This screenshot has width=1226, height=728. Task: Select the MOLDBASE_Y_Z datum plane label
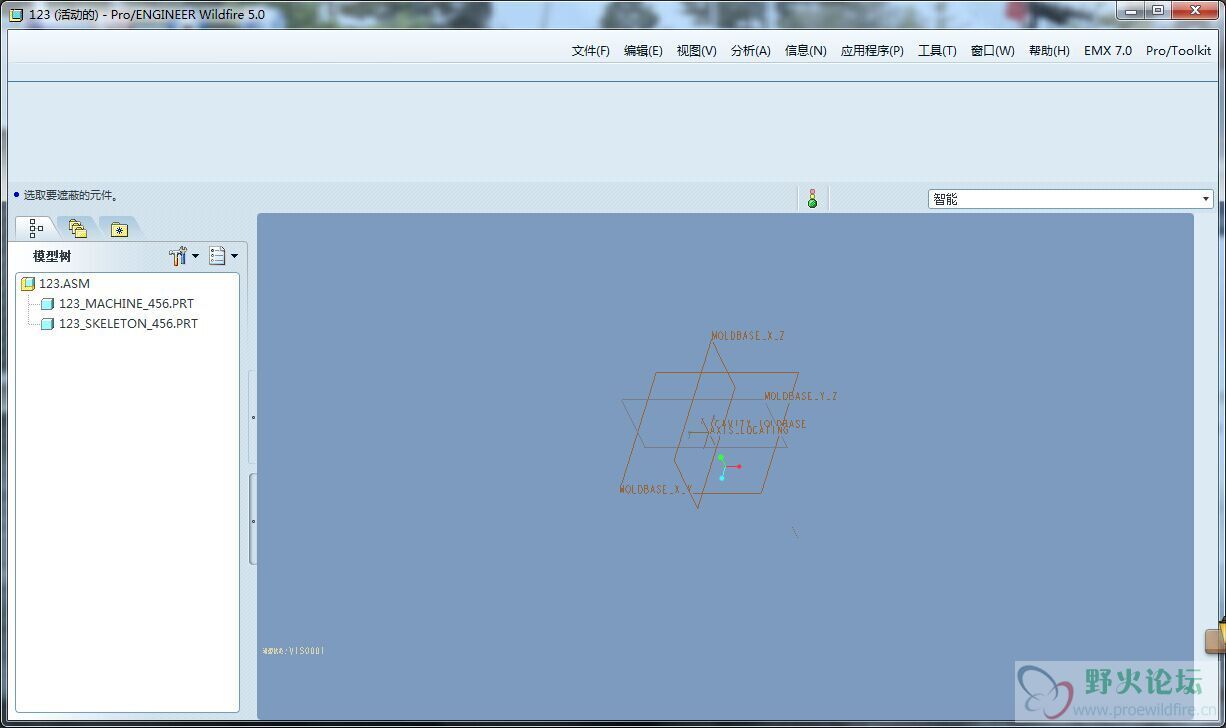point(801,397)
